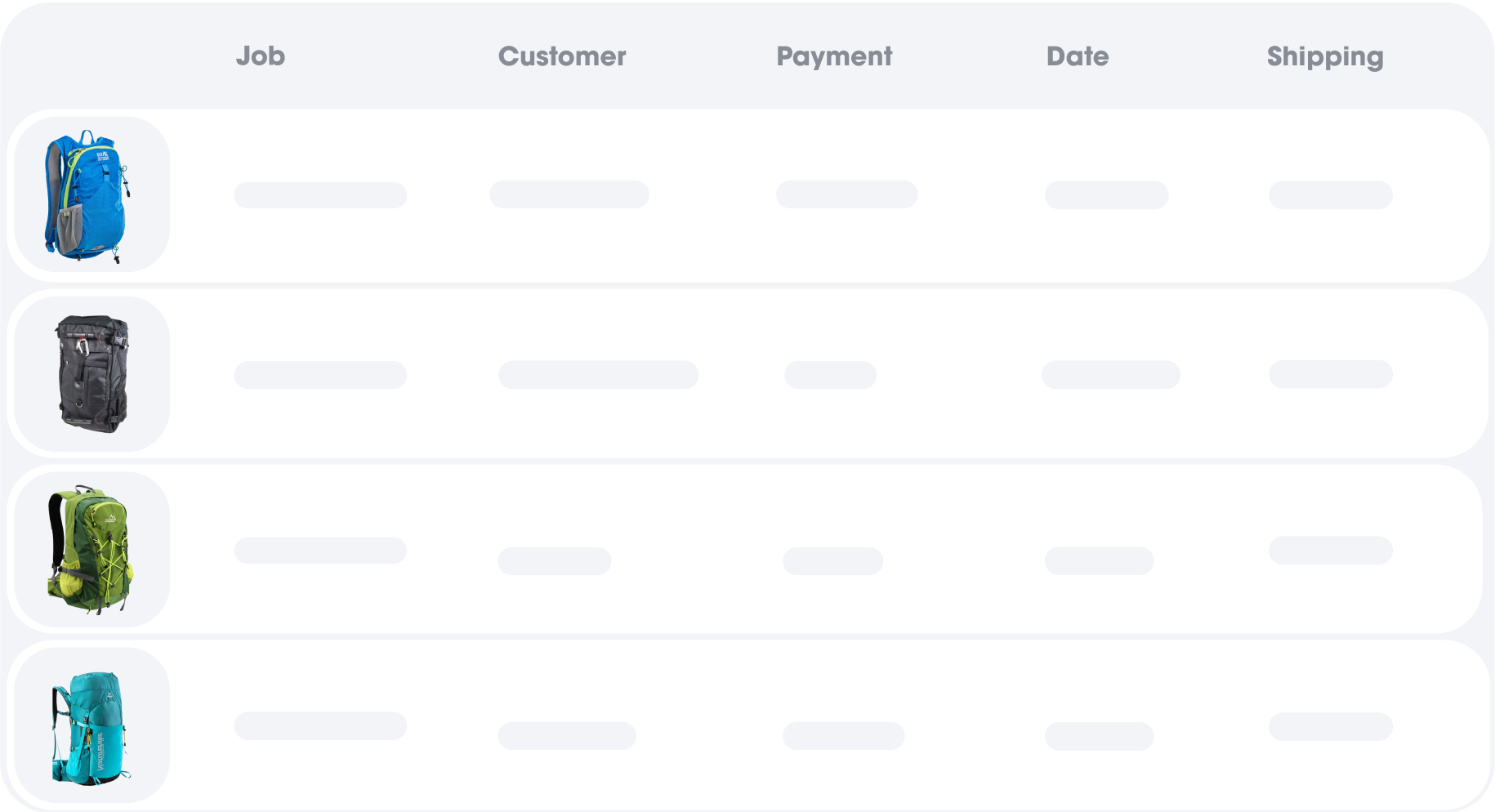This screenshot has width=1495, height=812.
Task: Open the green backpack product thumbnail
Action: pyautogui.click(x=91, y=550)
